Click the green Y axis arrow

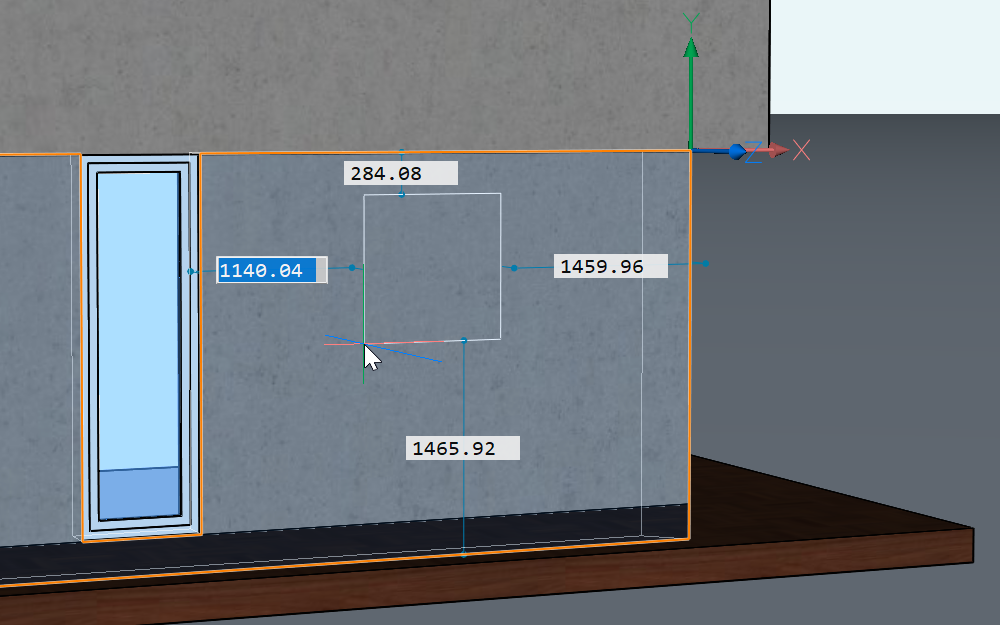click(x=689, y=50)
